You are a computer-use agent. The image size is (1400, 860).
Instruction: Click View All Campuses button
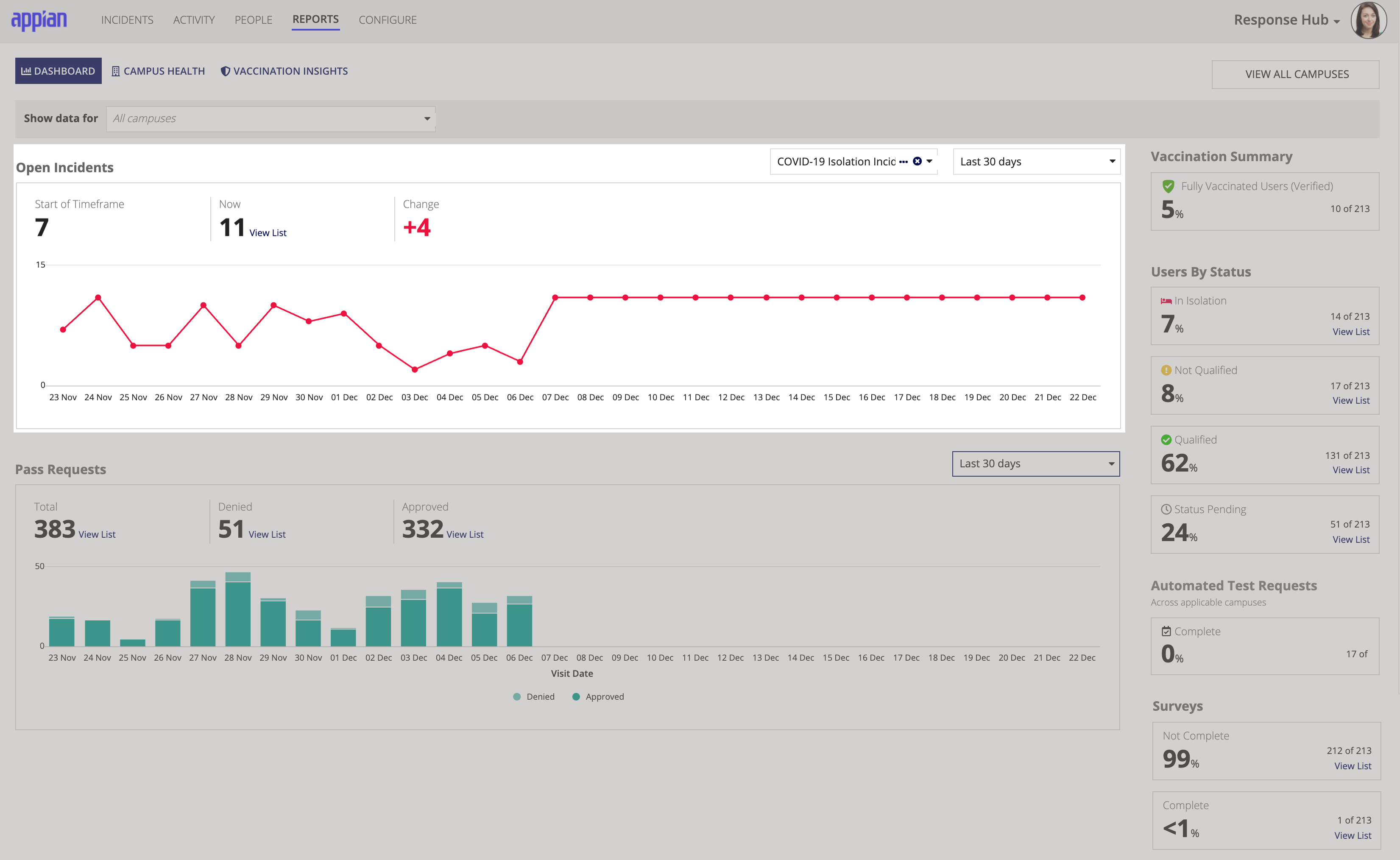point(1296,72)
